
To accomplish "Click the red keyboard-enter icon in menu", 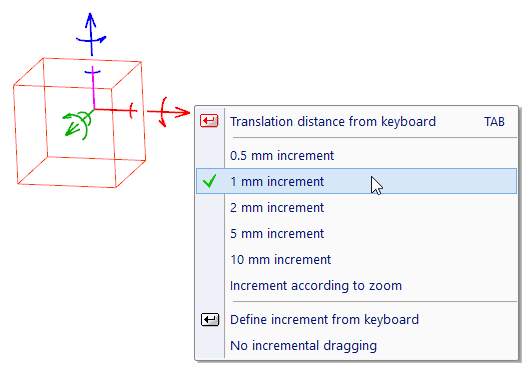I will coord(209,121).
